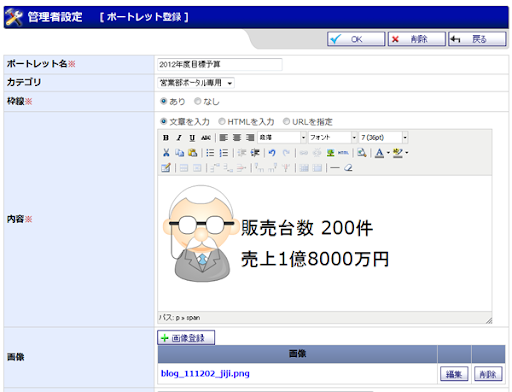Click the unlink icon
This screenshot has height=392, width=512.
pyautogui.click(x=317, y=153)
